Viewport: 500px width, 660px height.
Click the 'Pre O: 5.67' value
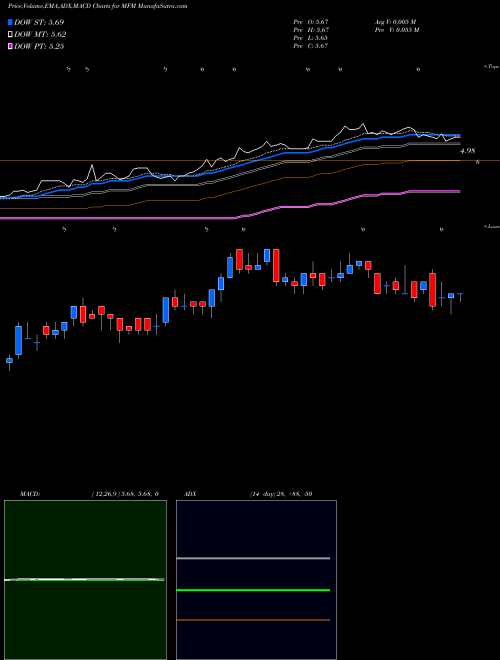pyautogui.click(x=311, y=22)
